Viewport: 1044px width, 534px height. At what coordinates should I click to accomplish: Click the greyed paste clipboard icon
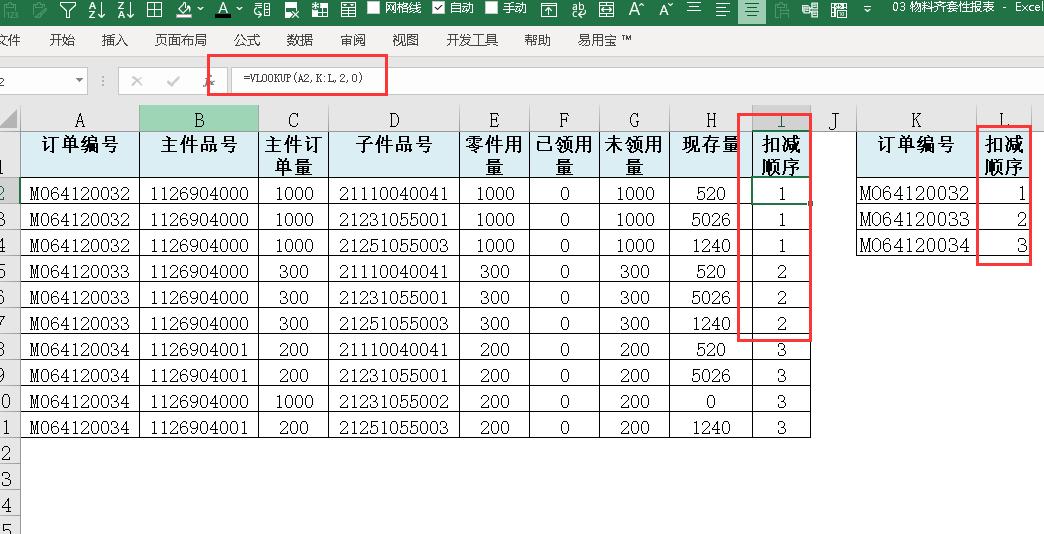coord(782,9)
